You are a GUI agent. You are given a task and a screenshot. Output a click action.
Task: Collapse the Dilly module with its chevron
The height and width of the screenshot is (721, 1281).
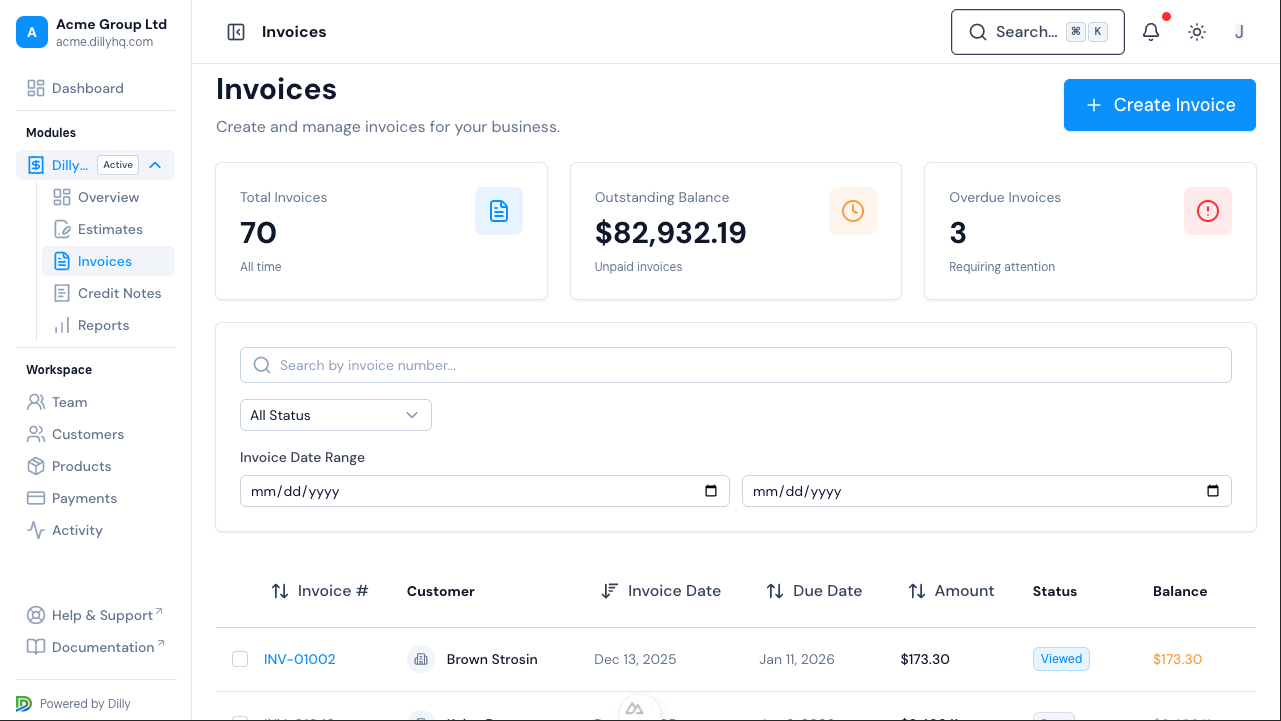click(x=155, y=164)
